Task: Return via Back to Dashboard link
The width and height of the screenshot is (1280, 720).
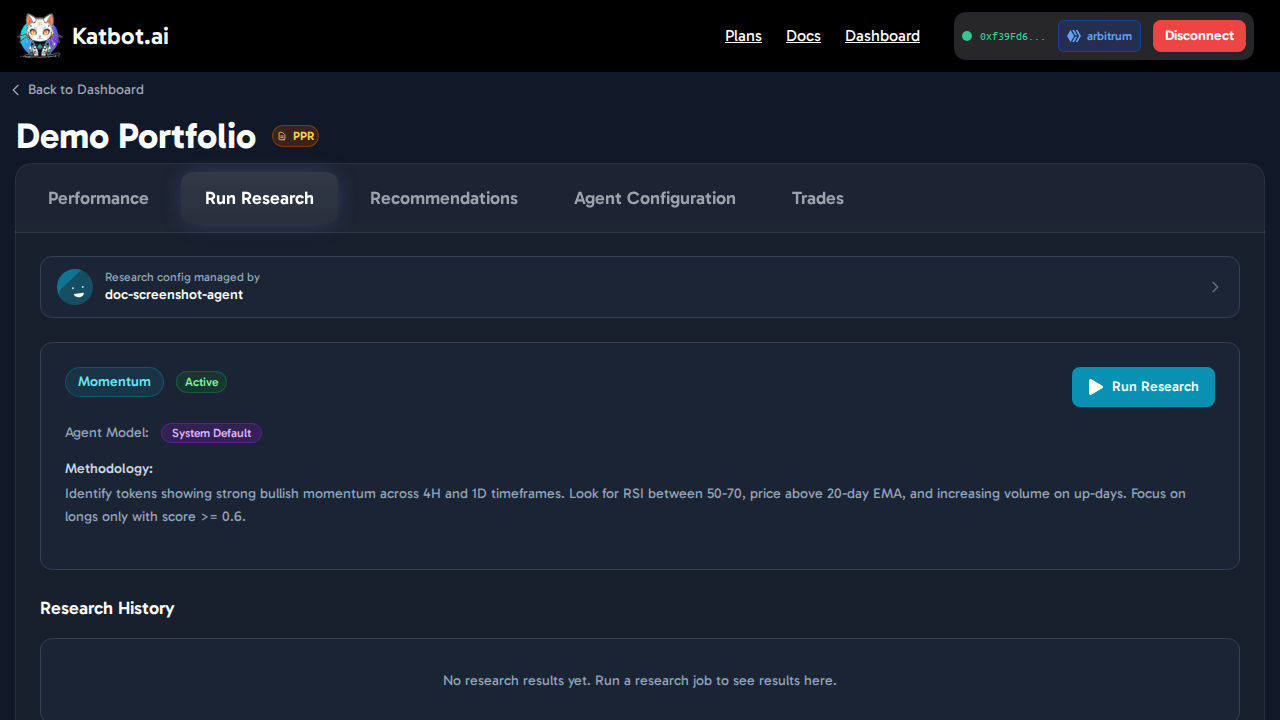Action: tap(78, 90)
